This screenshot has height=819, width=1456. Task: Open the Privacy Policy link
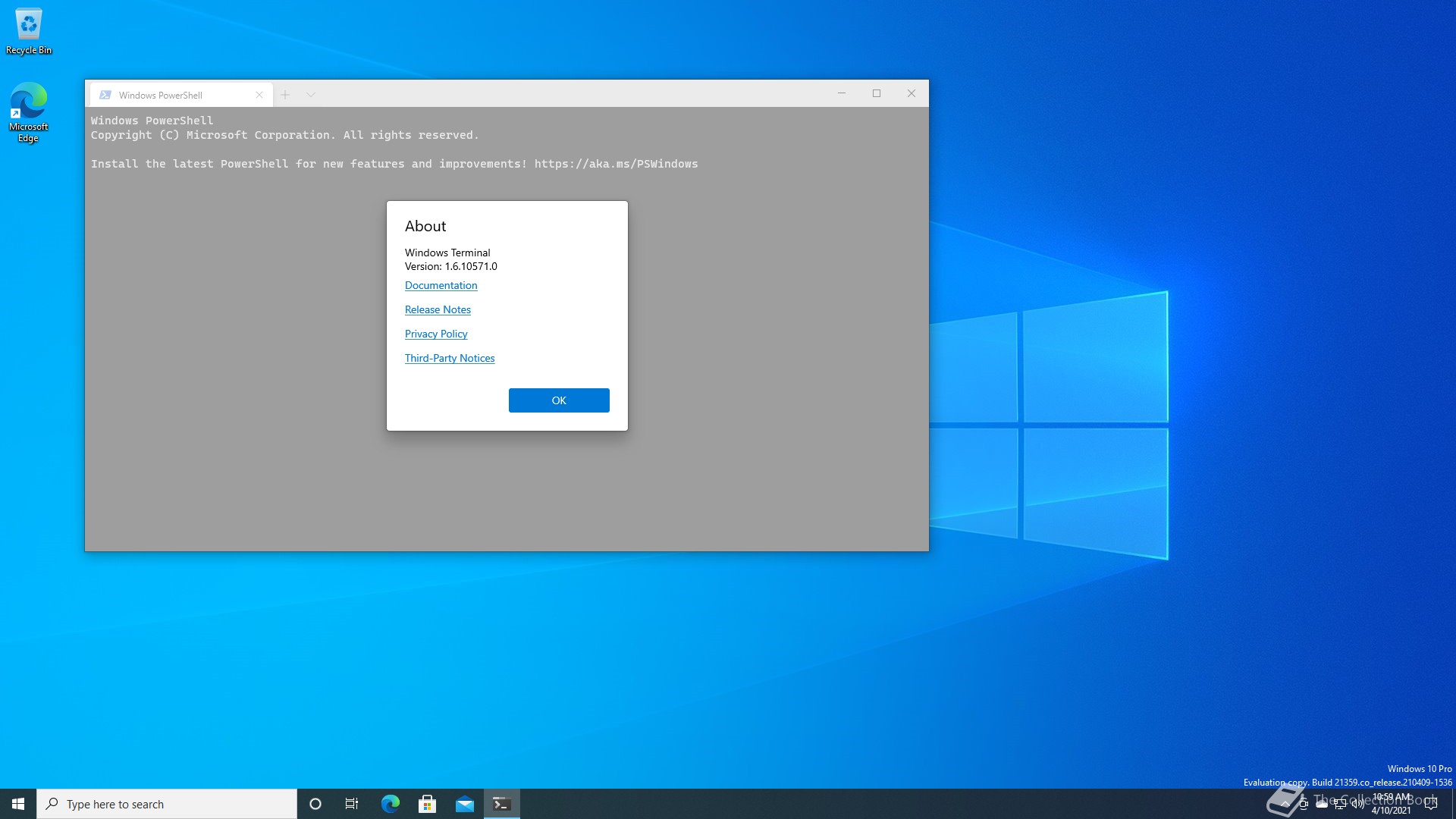436,334
